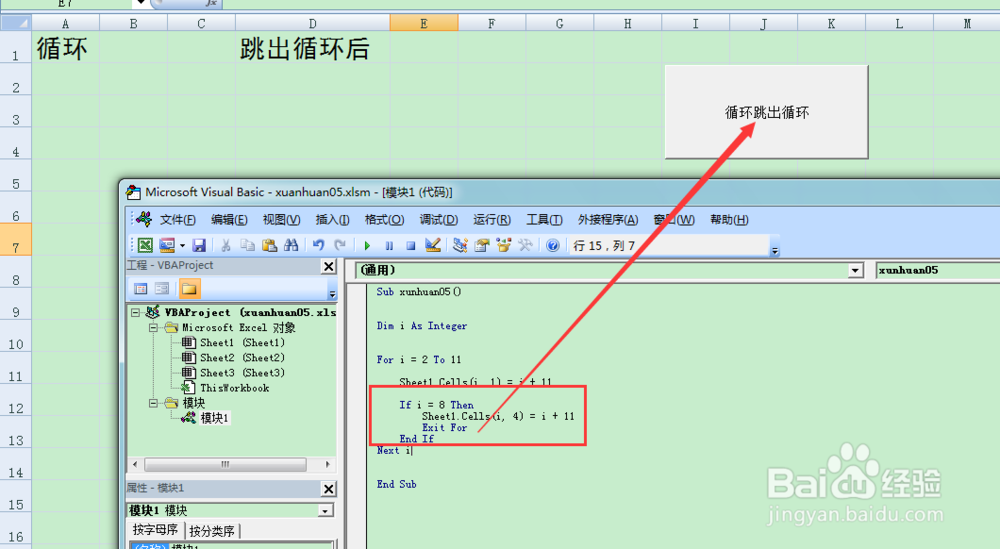Click the project tree horizontal scrollbar thumb
1000x549 pixels.
pyautogui.click(x=225, y=464)
